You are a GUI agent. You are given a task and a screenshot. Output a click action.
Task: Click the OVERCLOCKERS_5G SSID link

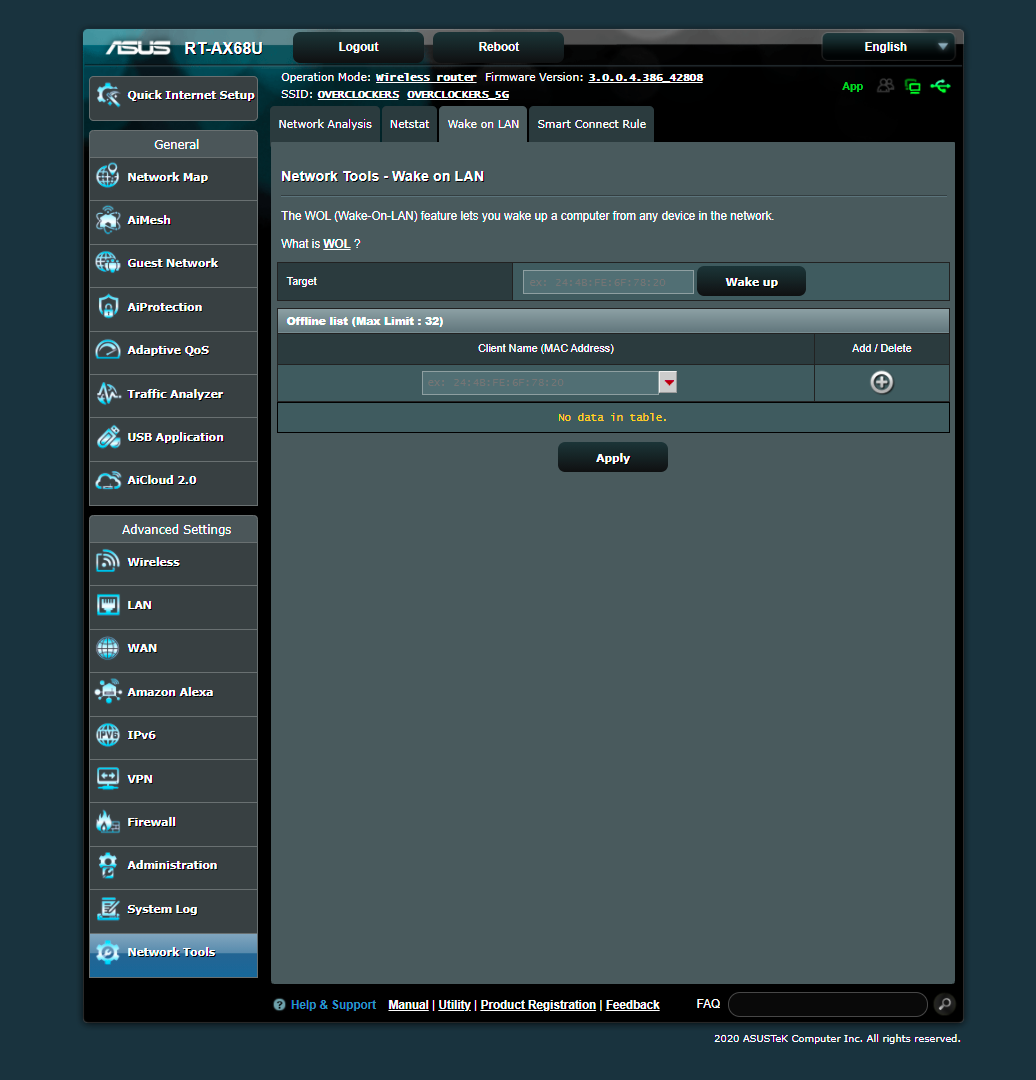pos(458,94)
